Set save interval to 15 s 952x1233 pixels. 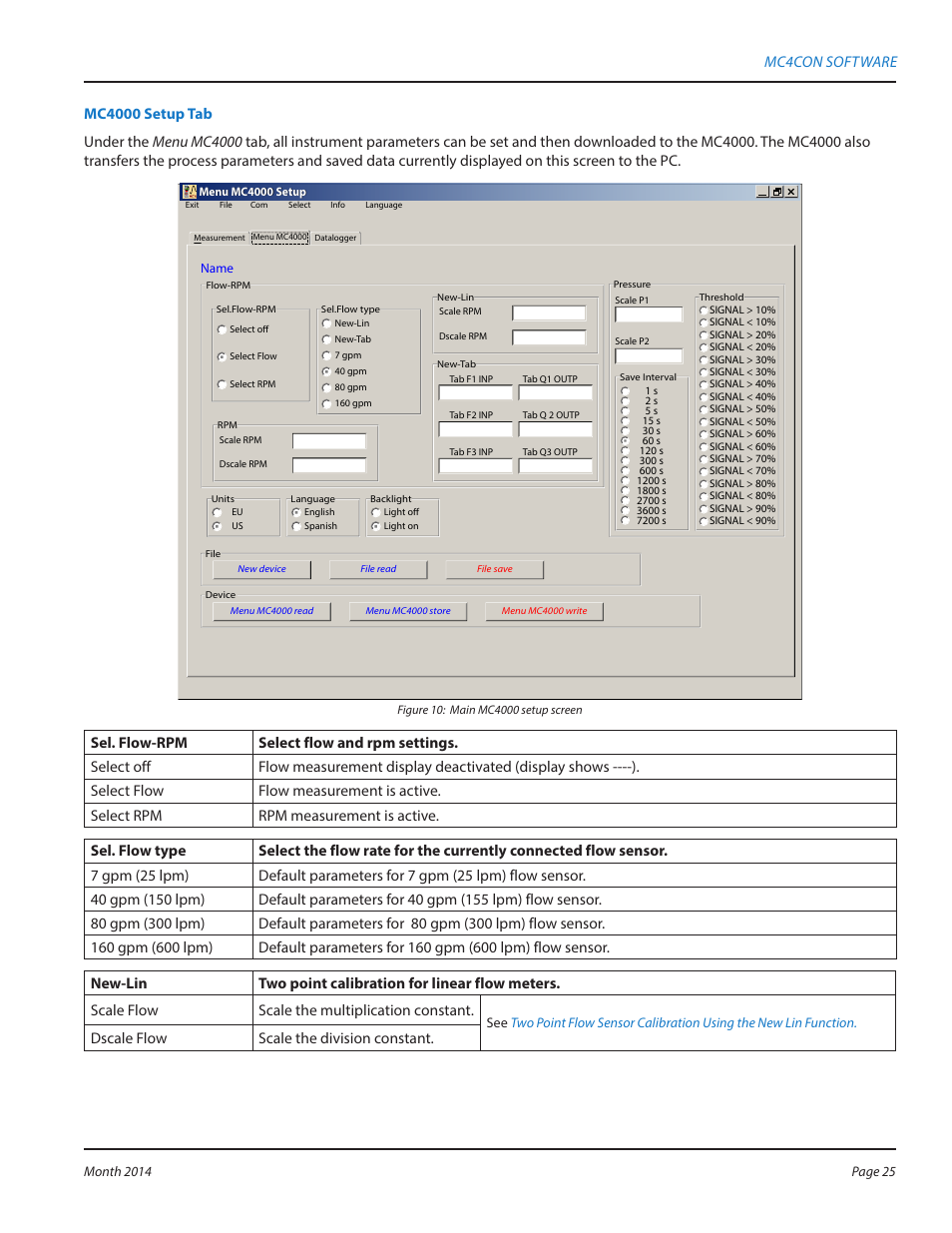coord(625,421)
